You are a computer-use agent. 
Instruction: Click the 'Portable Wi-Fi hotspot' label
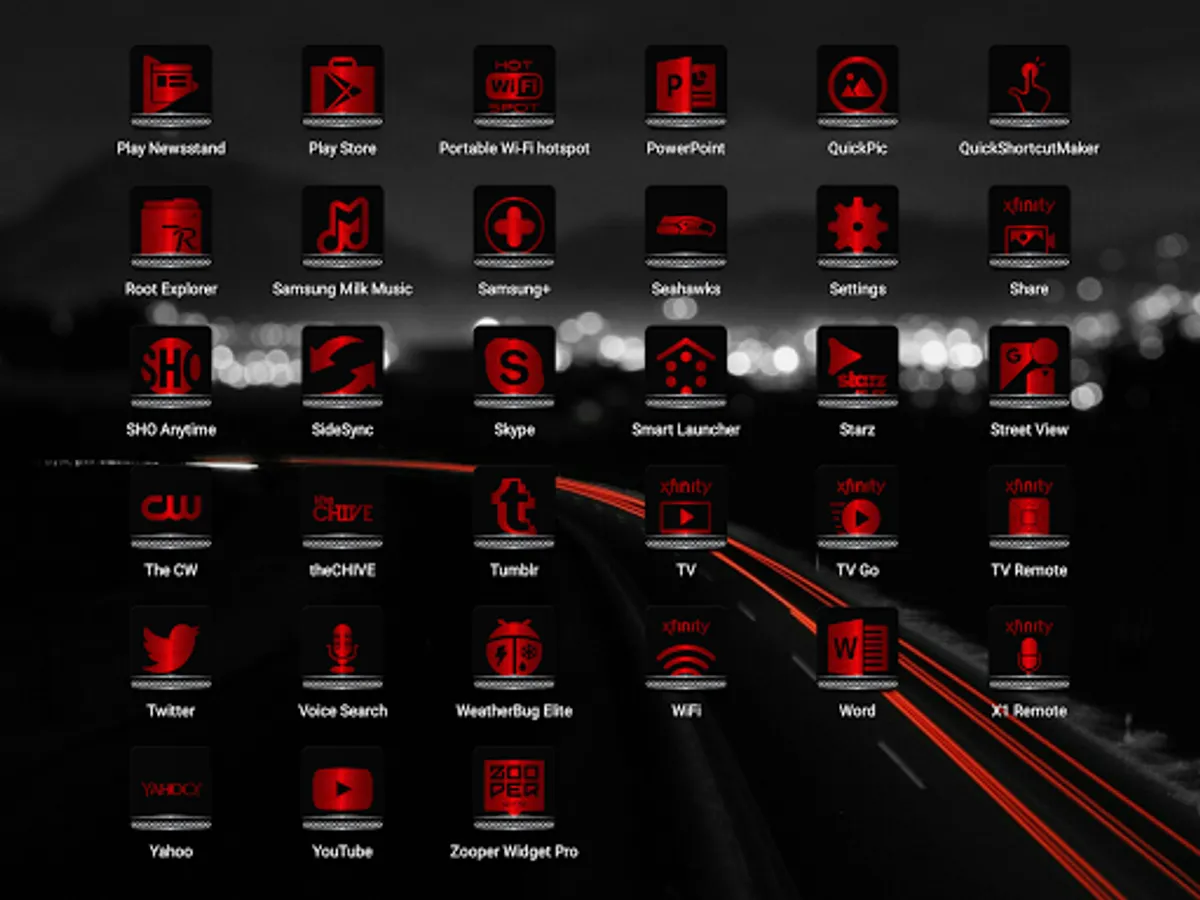(514, 149)
